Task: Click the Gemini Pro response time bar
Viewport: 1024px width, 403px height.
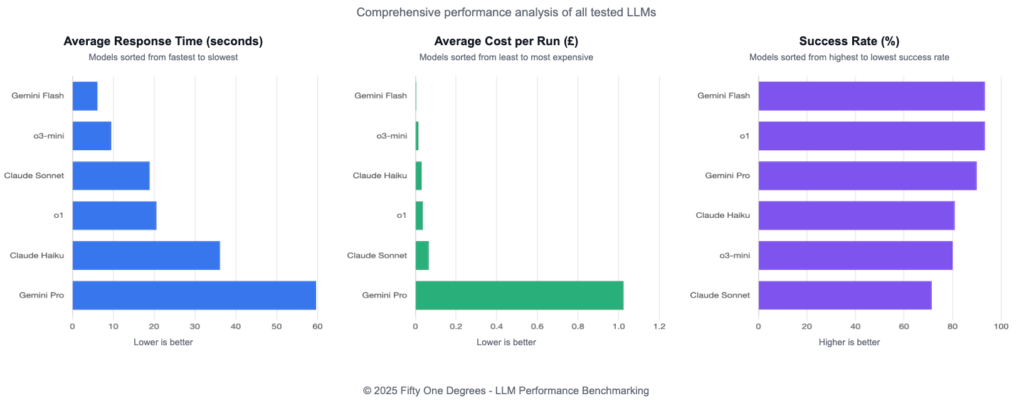Action: (194, 295)
